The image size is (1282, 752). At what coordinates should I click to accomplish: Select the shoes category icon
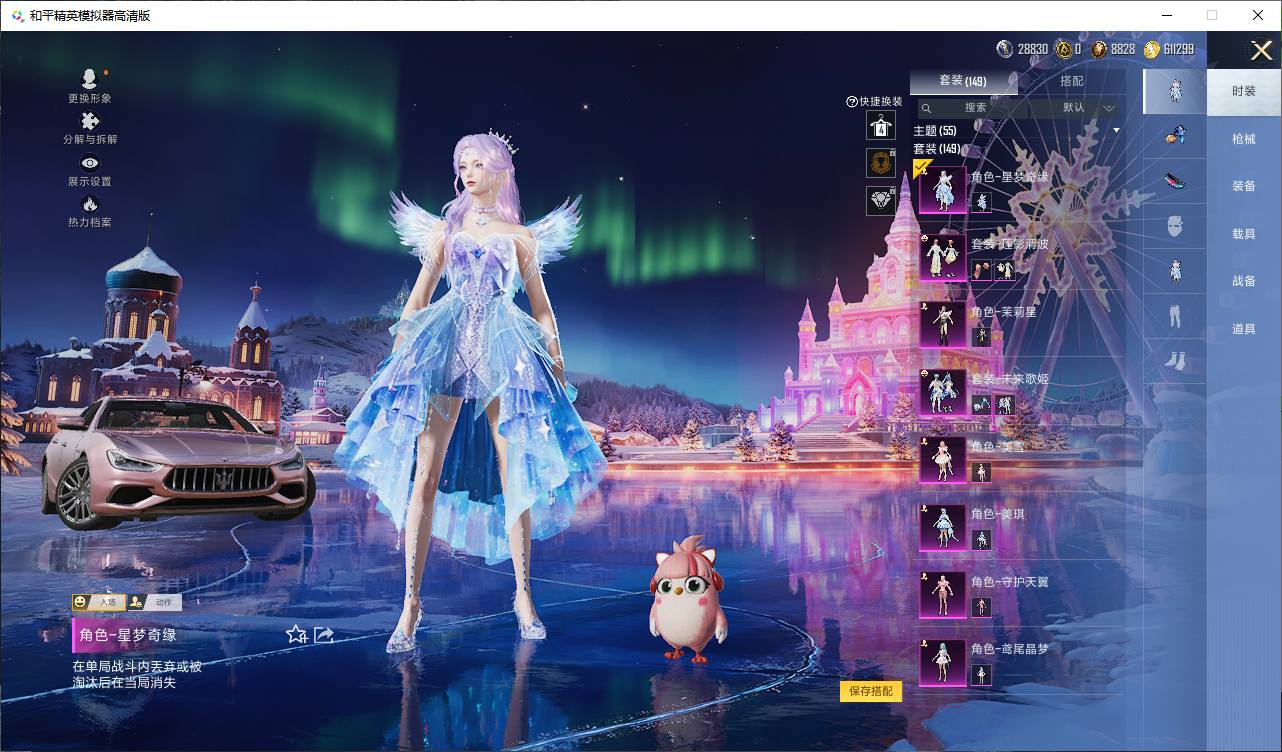pyautogui.click(x=1175, y=361)
